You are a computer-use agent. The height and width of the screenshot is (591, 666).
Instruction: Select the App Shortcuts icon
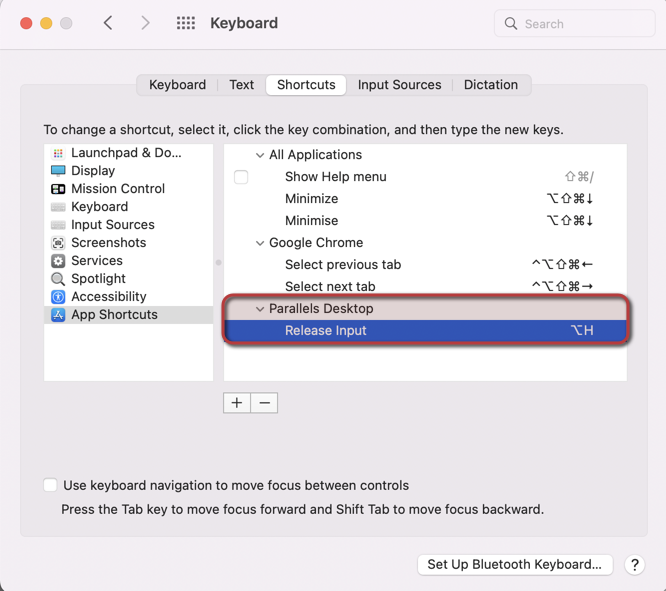click(58, 315)
